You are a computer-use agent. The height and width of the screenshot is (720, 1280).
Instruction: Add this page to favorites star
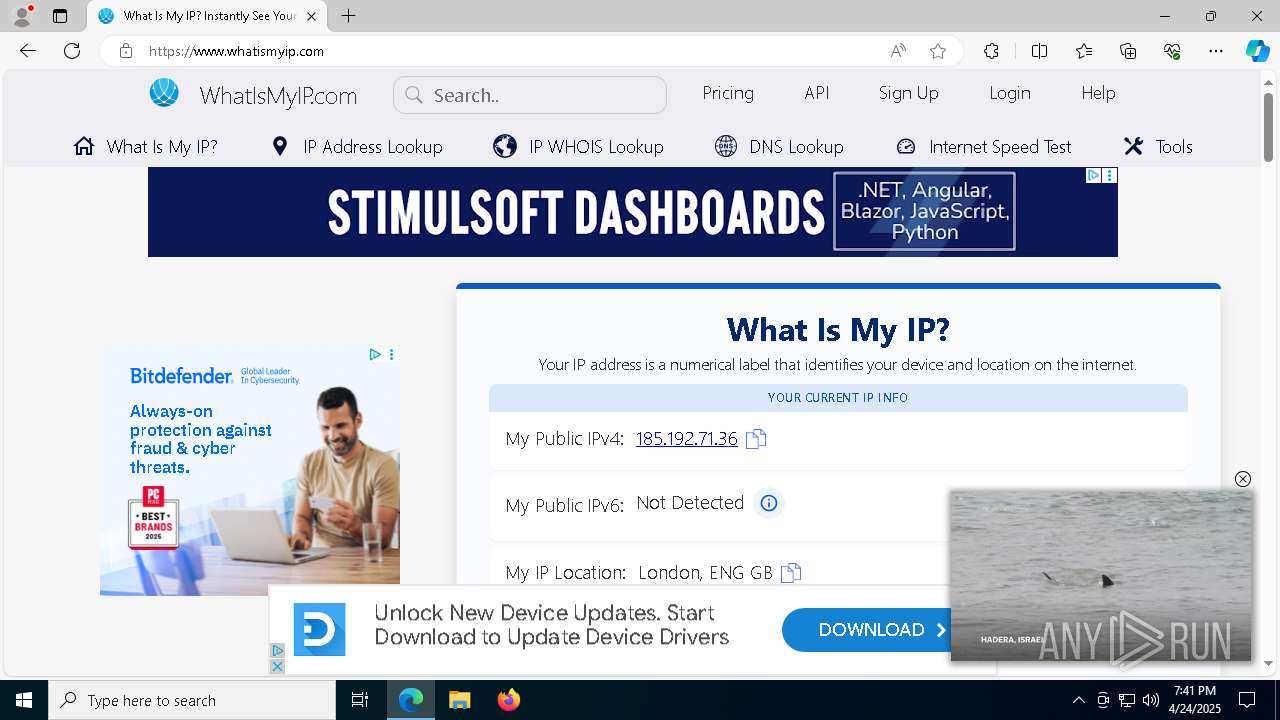point(937,51)
